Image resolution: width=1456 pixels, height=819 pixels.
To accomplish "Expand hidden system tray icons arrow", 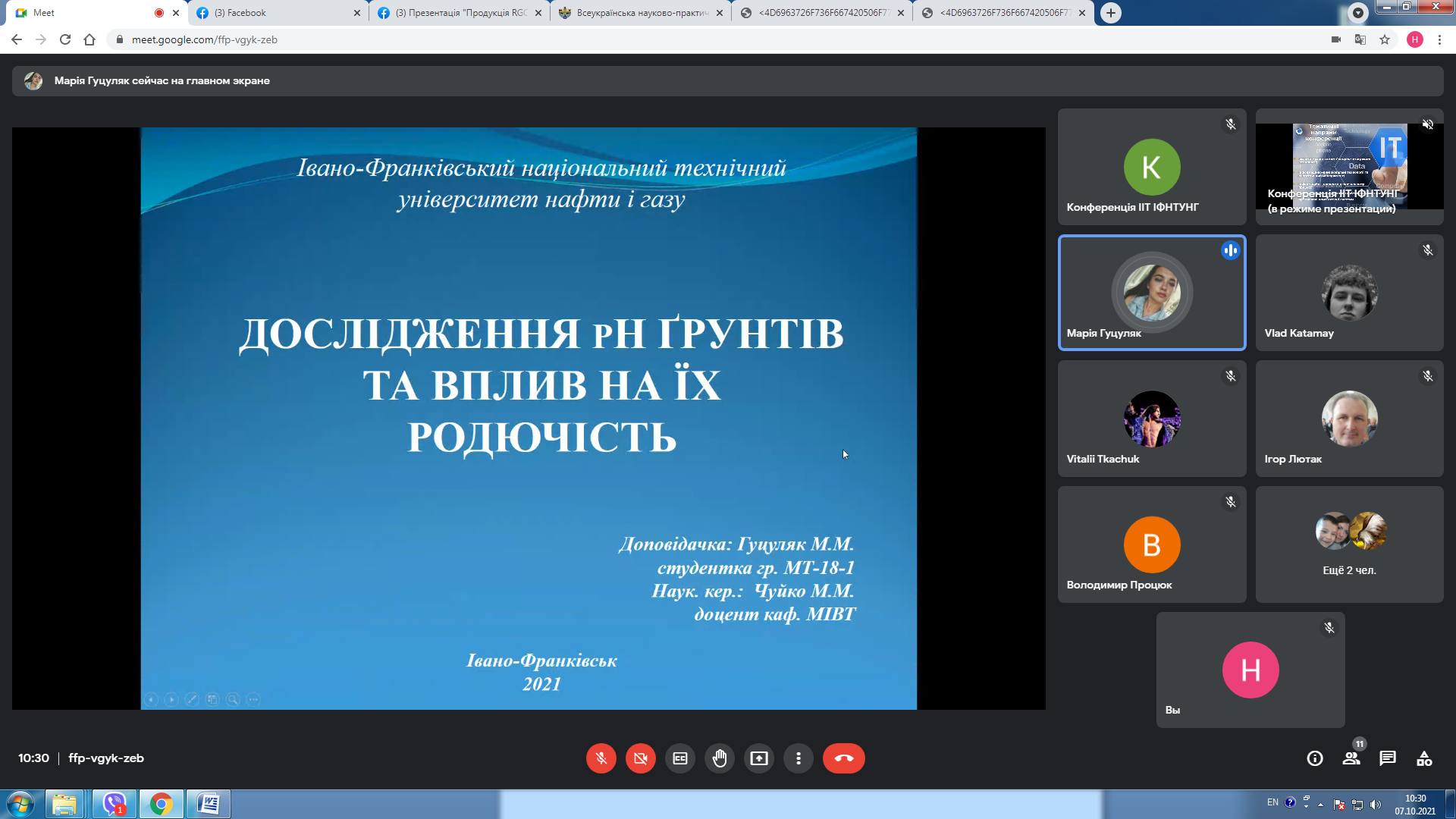I will click(x=1320, y=805).
